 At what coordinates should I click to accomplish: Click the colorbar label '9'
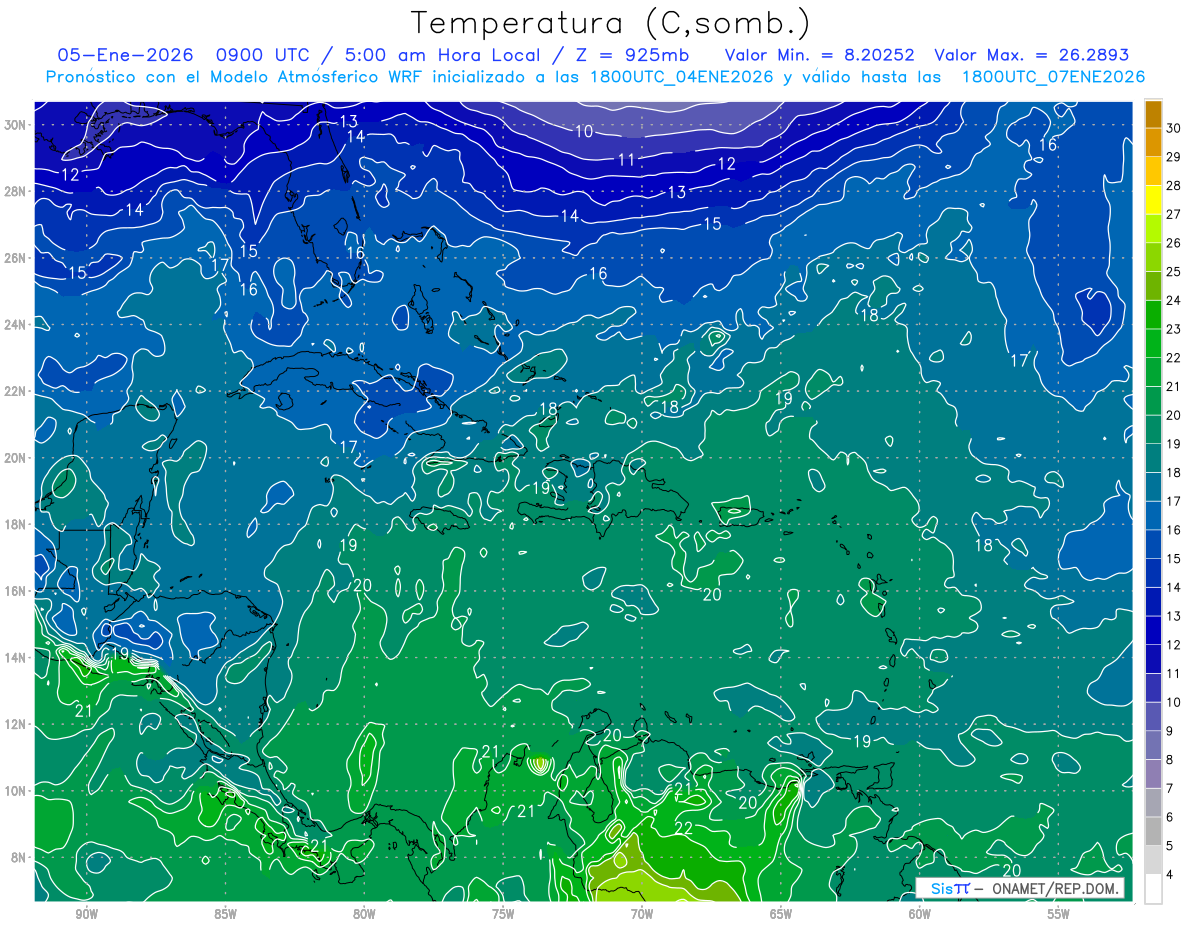pos(1170,731)
